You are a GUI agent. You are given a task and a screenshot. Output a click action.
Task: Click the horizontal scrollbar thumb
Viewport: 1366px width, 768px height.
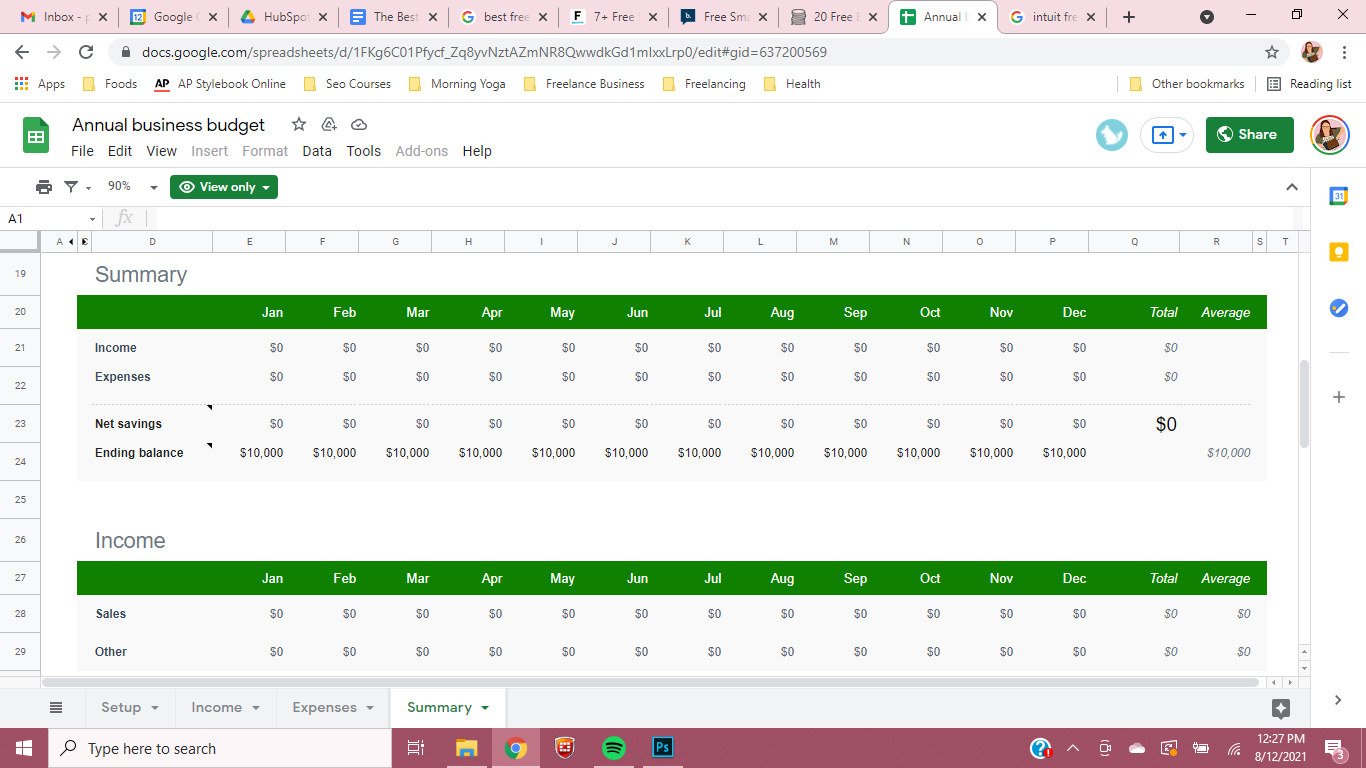point(650,682)
